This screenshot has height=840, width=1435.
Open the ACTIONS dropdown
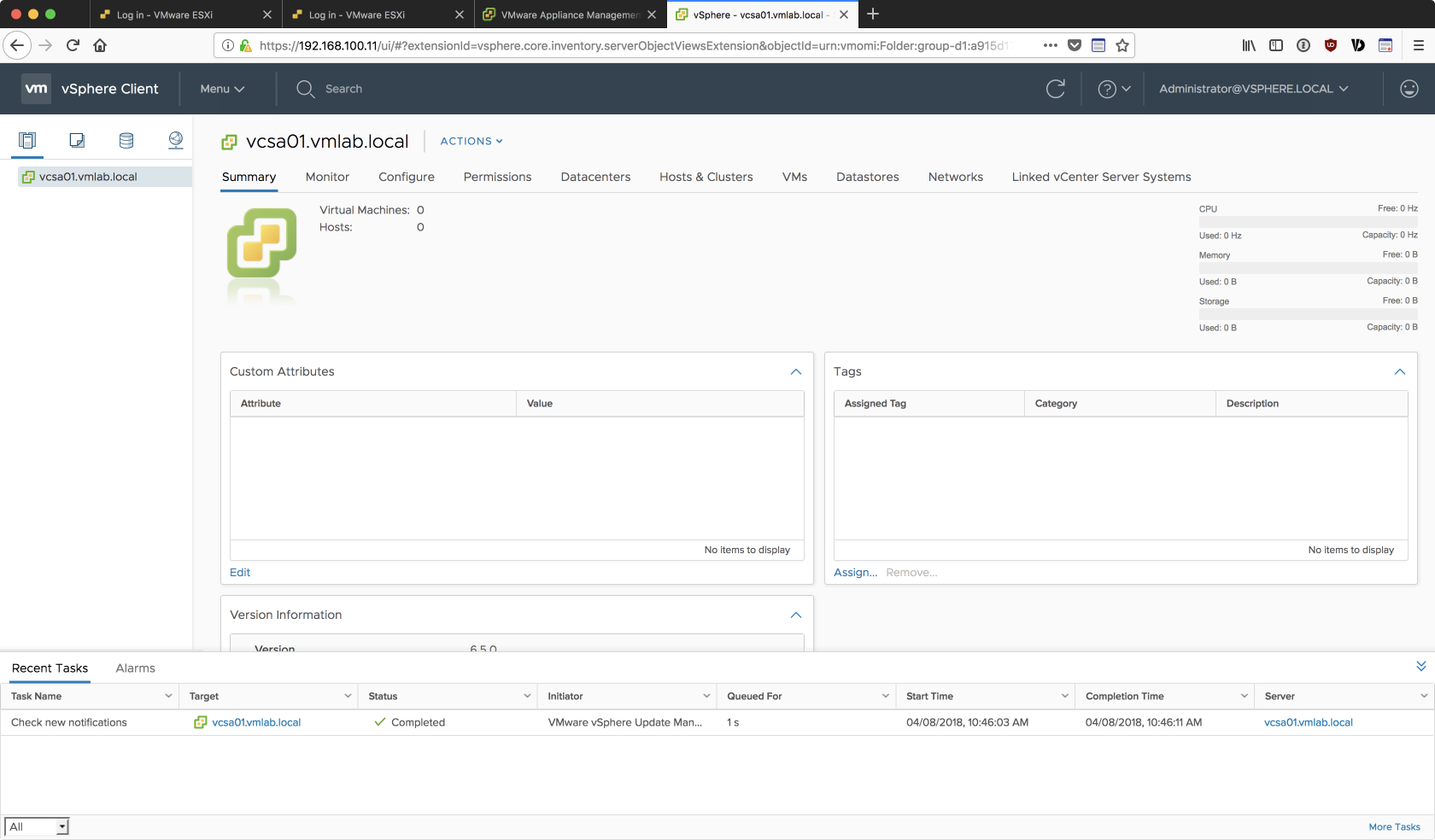point(471,141)
